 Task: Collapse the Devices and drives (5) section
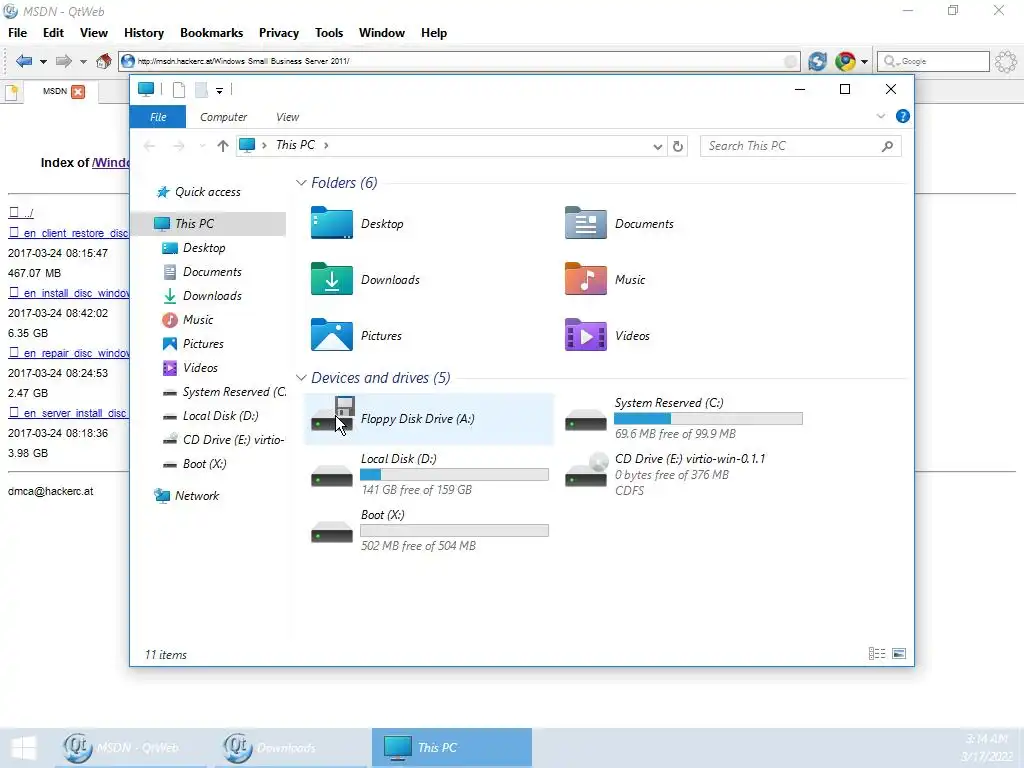301,377
